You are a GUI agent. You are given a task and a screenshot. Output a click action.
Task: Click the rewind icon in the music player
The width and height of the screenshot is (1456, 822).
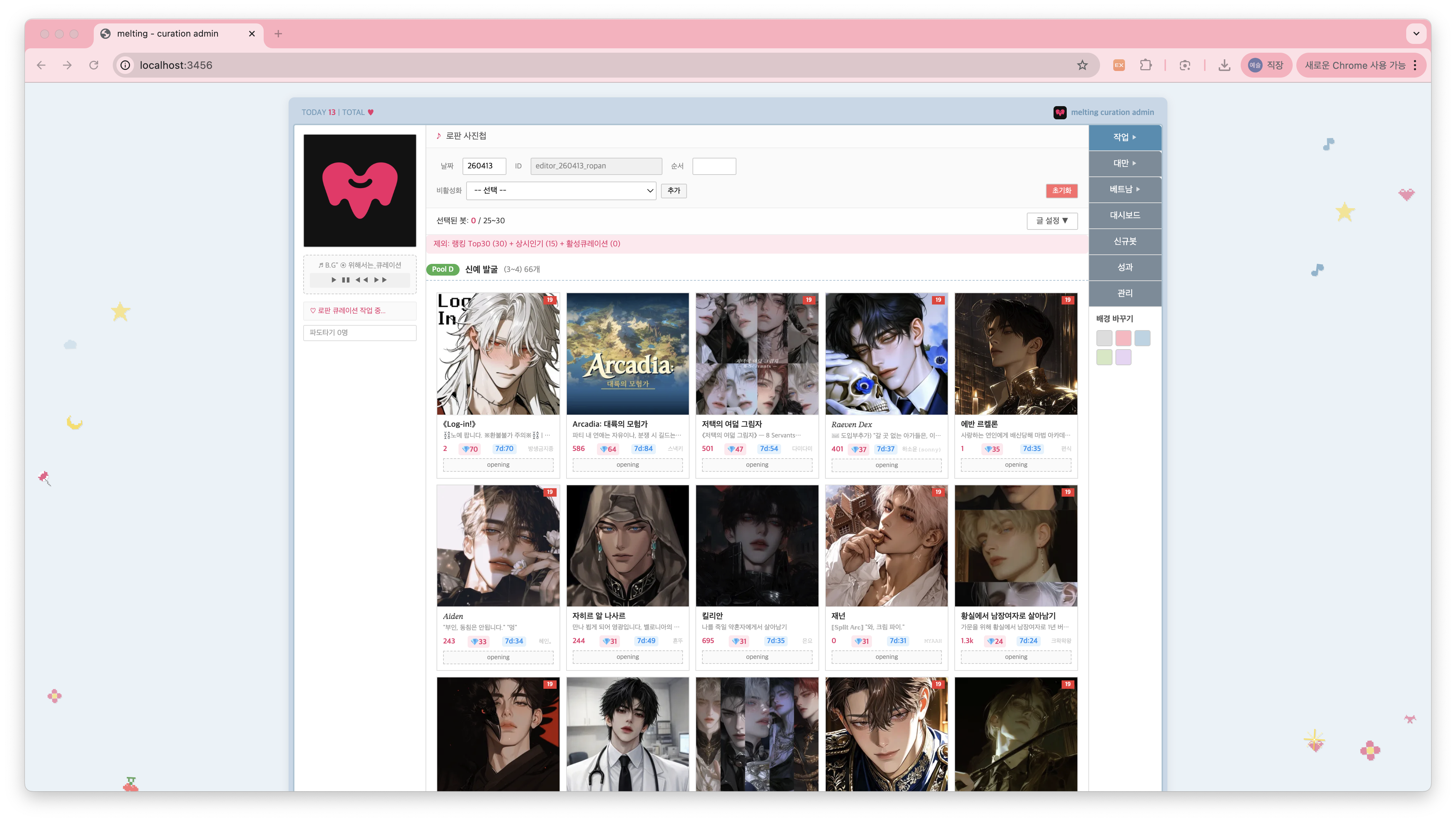pyautogui.click(x=362, y=280)
